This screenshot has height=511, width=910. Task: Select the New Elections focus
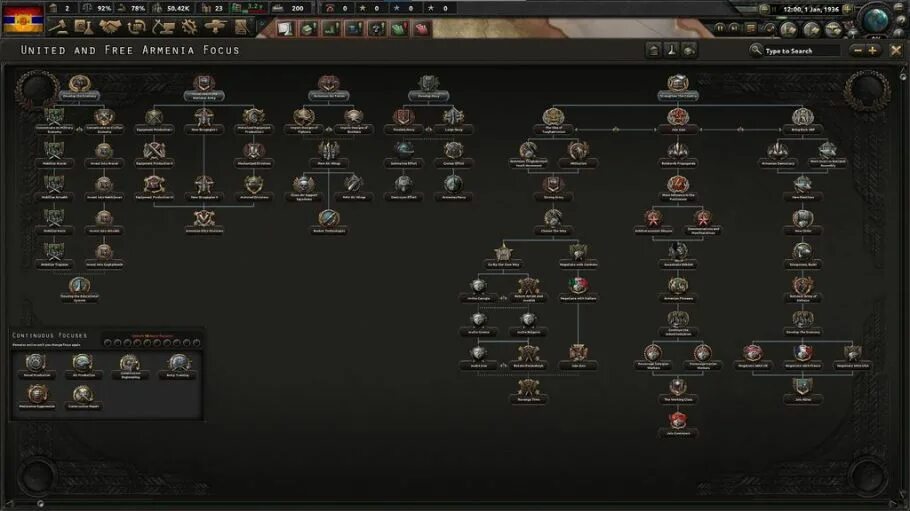(x=803, y=188)
